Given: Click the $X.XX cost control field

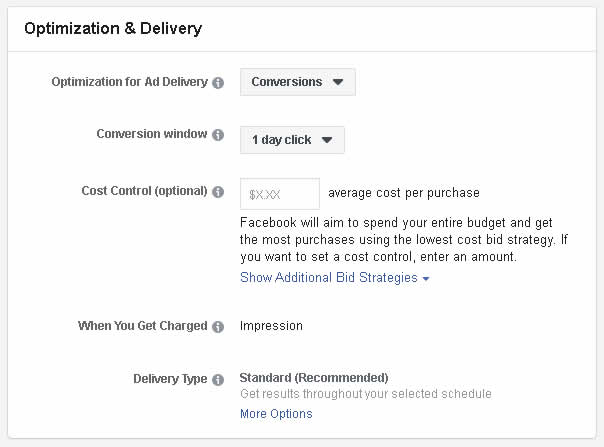Looking at the screenshot, I should coord(280,194).
